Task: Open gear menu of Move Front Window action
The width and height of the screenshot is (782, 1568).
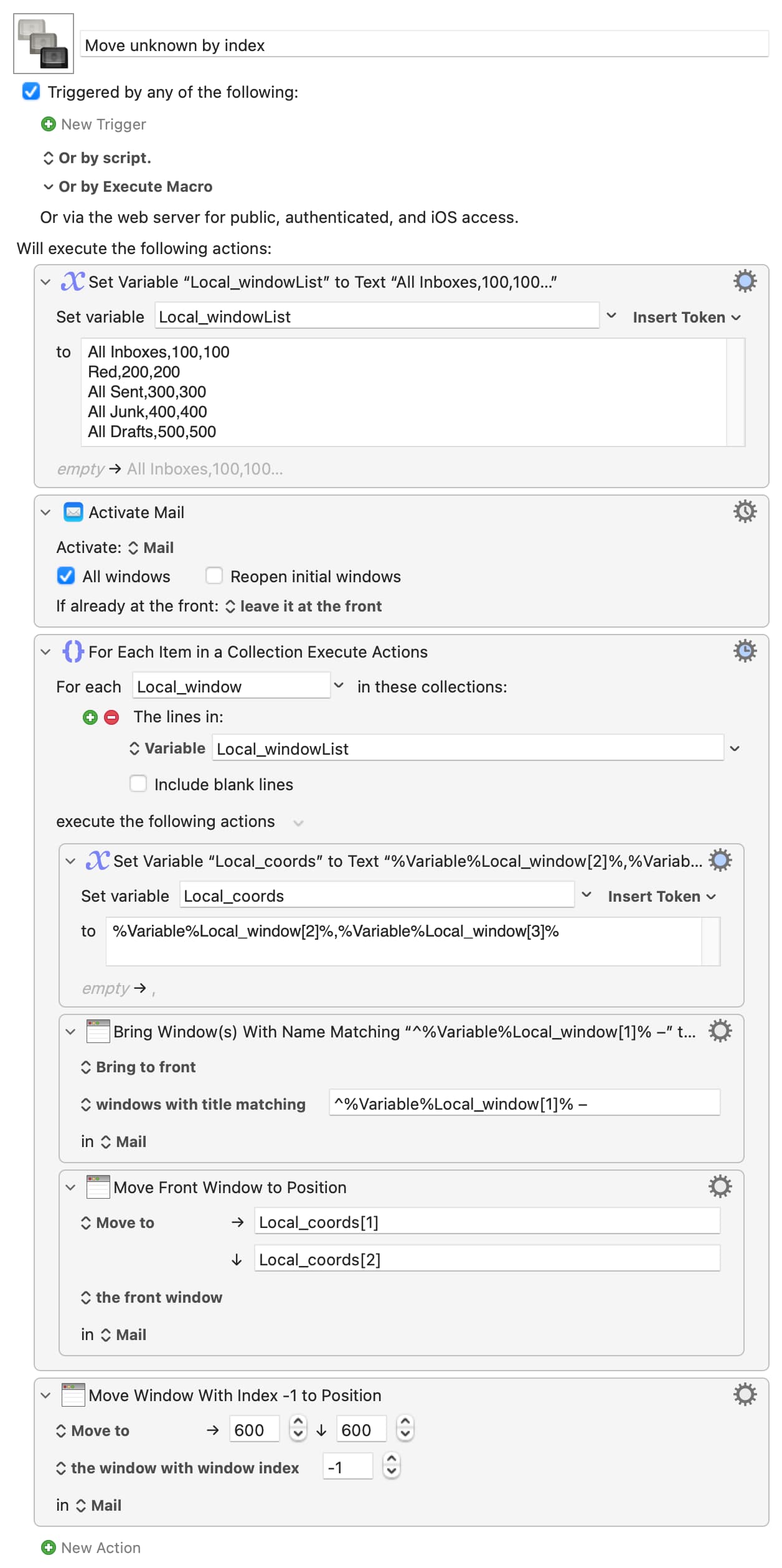Action: point(720,1187)
